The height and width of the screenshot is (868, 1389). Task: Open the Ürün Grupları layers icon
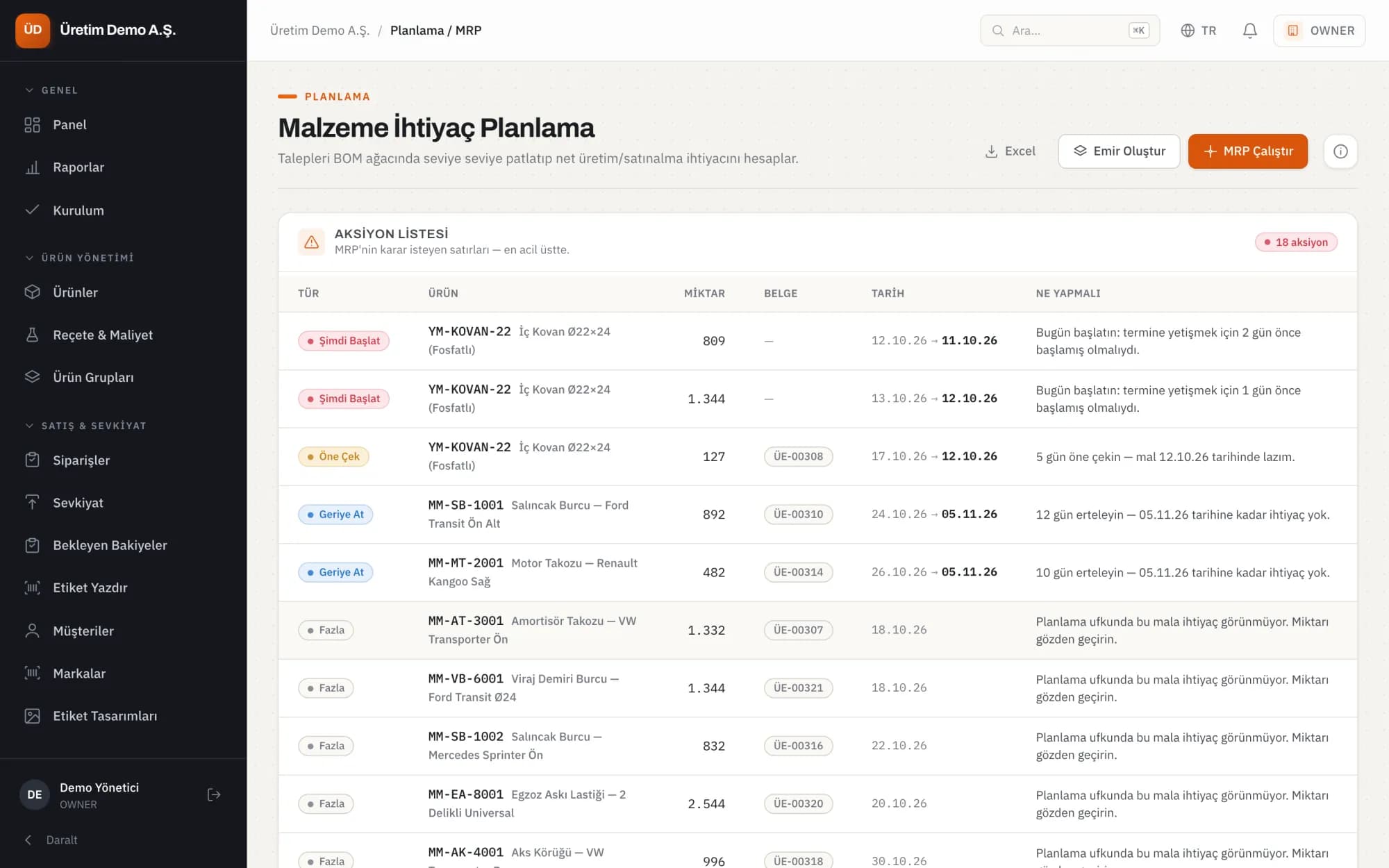[x=32, y=377]
